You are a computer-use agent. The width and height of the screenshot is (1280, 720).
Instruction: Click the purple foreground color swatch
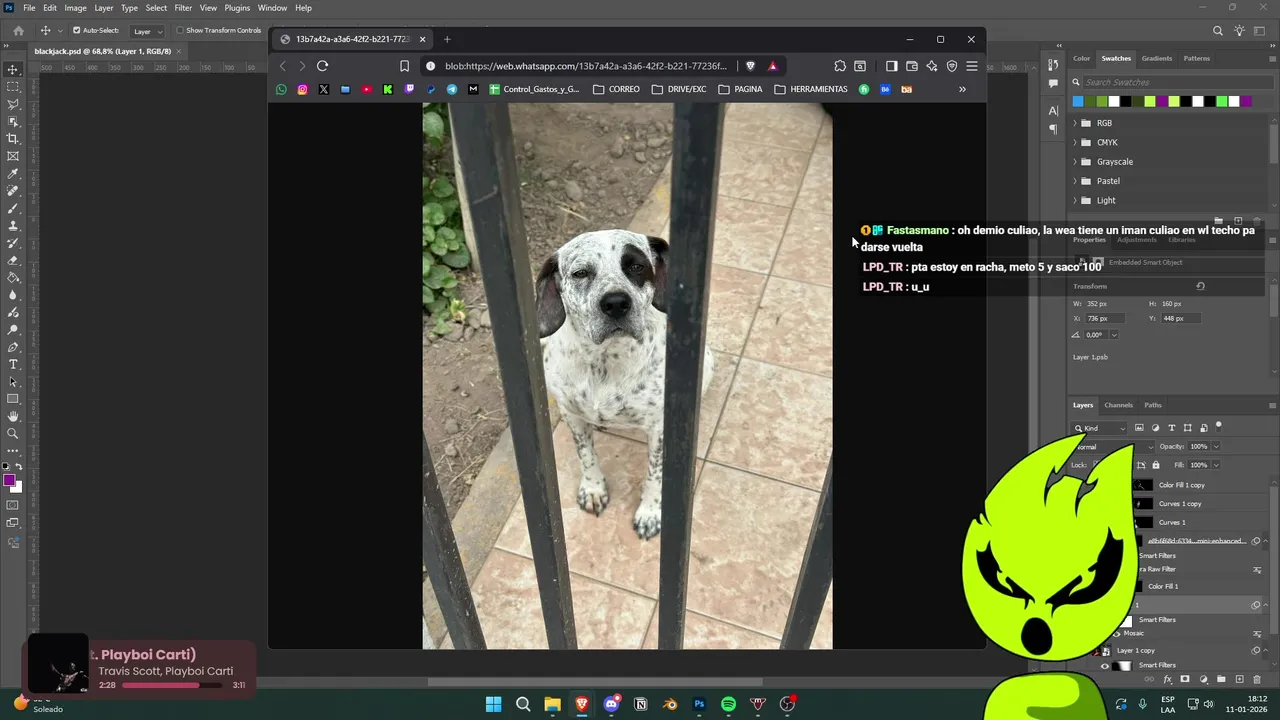coord(9,480)
